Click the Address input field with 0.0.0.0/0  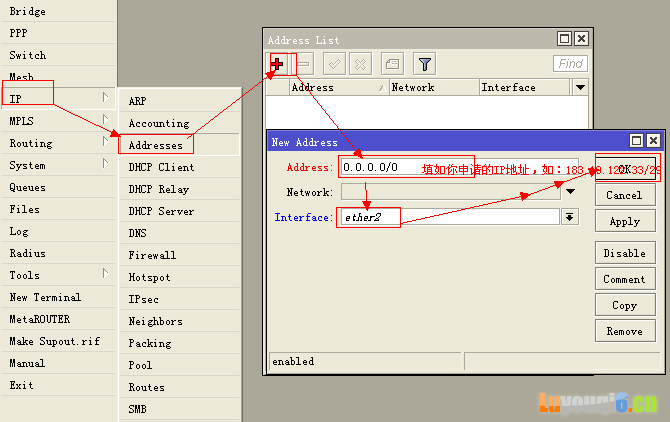[459, 167]
